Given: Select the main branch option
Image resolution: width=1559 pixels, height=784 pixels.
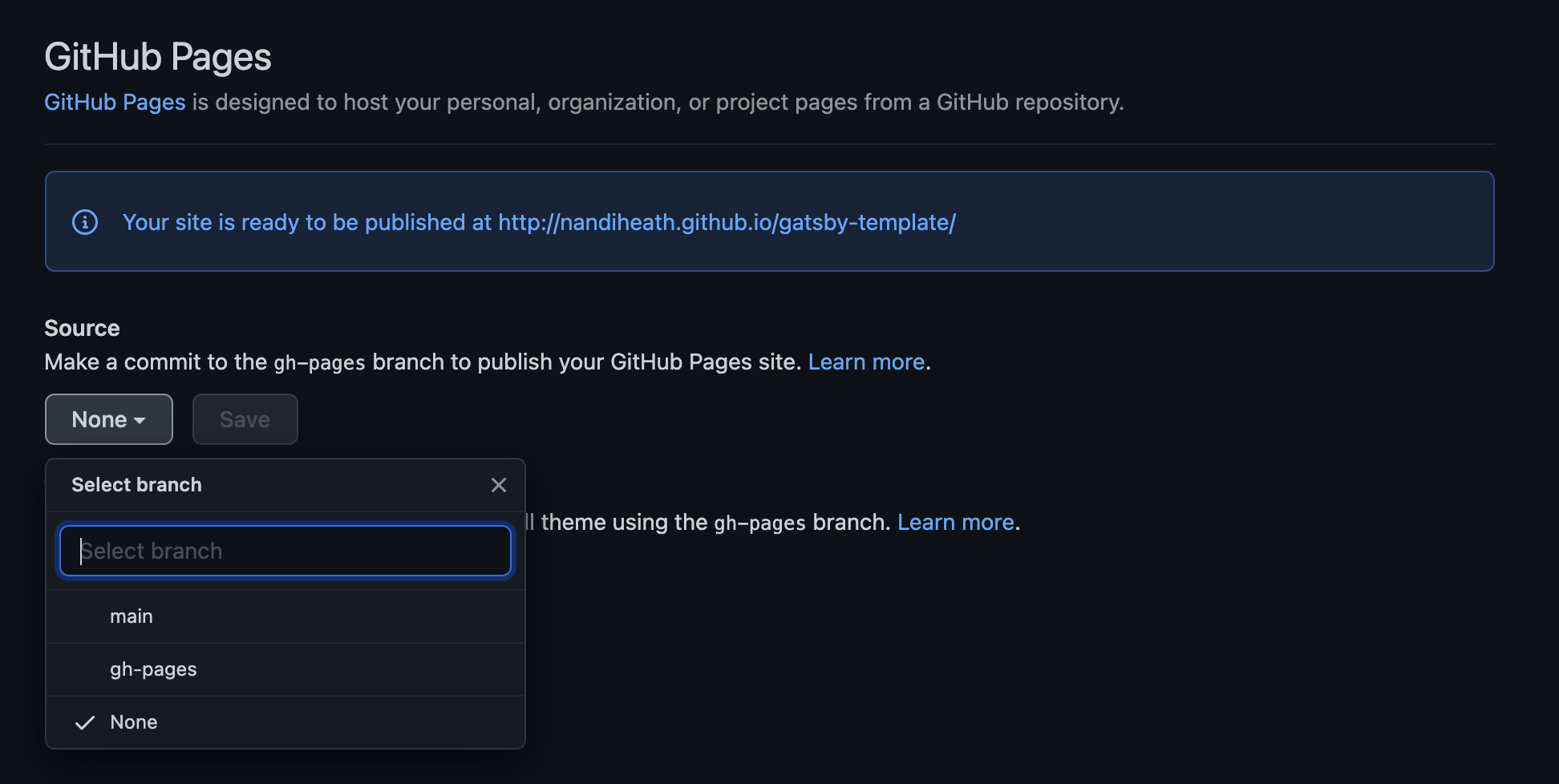Looking at the screenshot, I should pyautogui.click(x=131, y=616).
